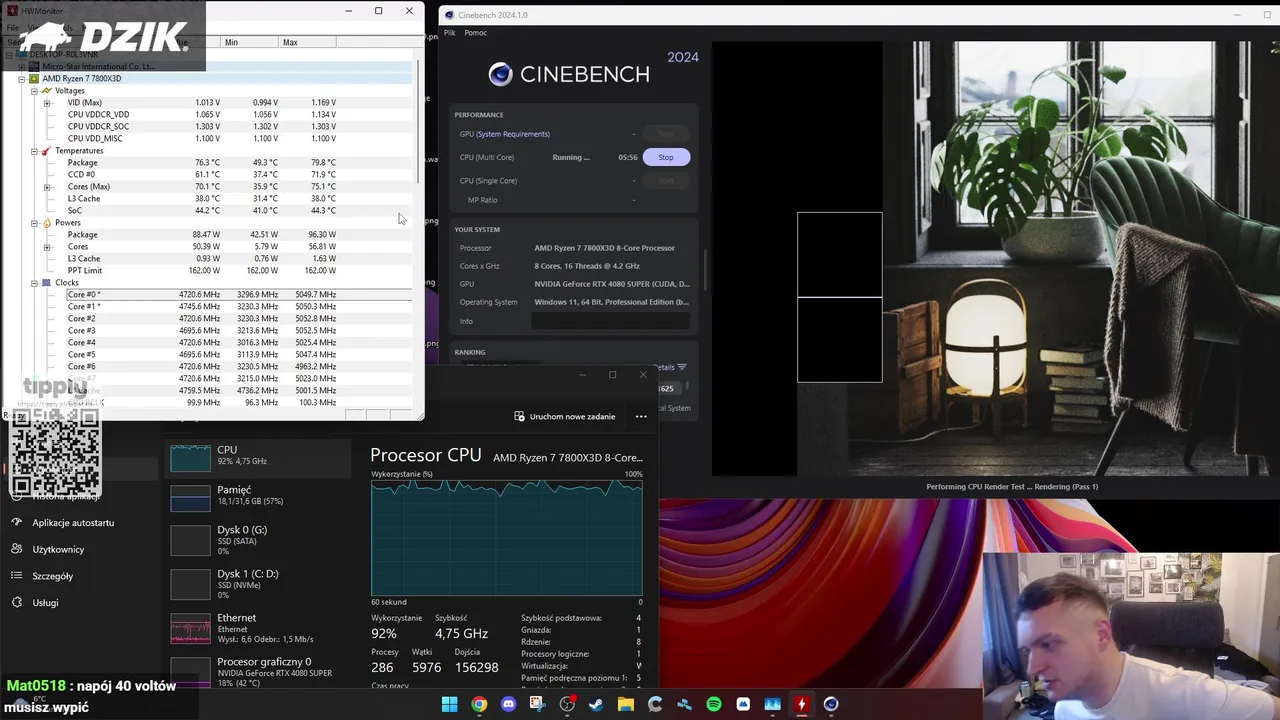Select the CPU VDDCR_SOC voltage row

[x=239, y=127]
